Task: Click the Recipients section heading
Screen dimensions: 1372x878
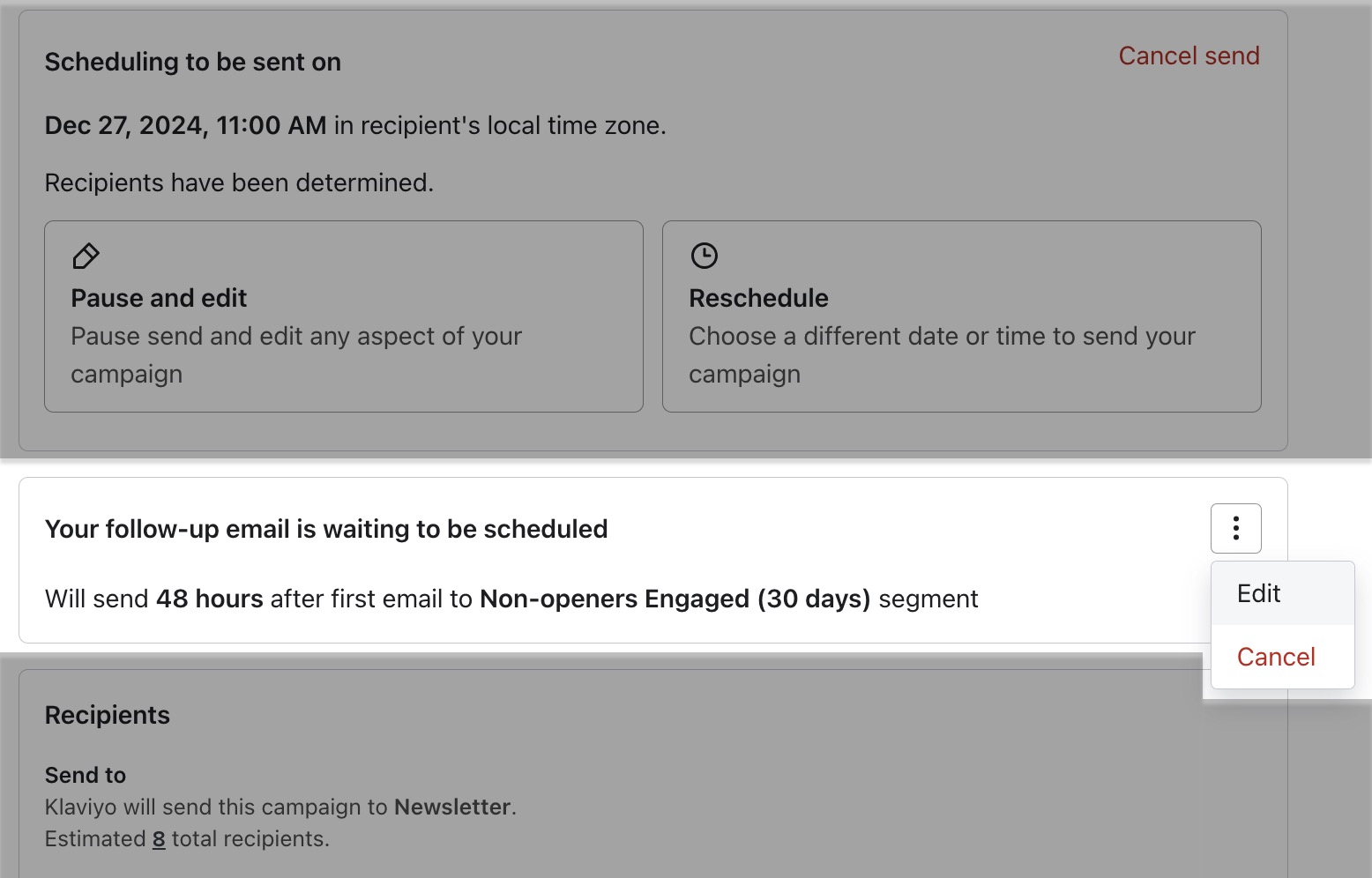Action: [x=107, y=715]
